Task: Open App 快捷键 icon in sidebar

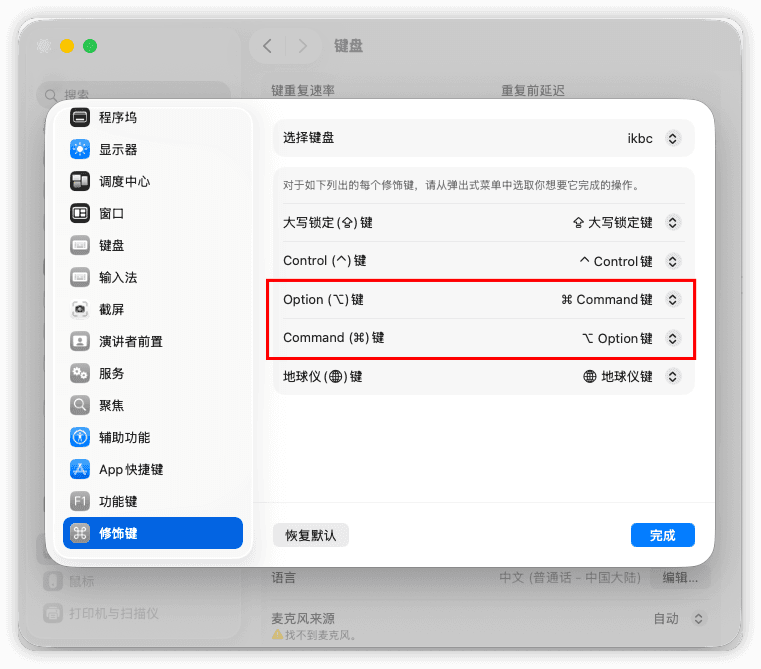Action: 80,469
